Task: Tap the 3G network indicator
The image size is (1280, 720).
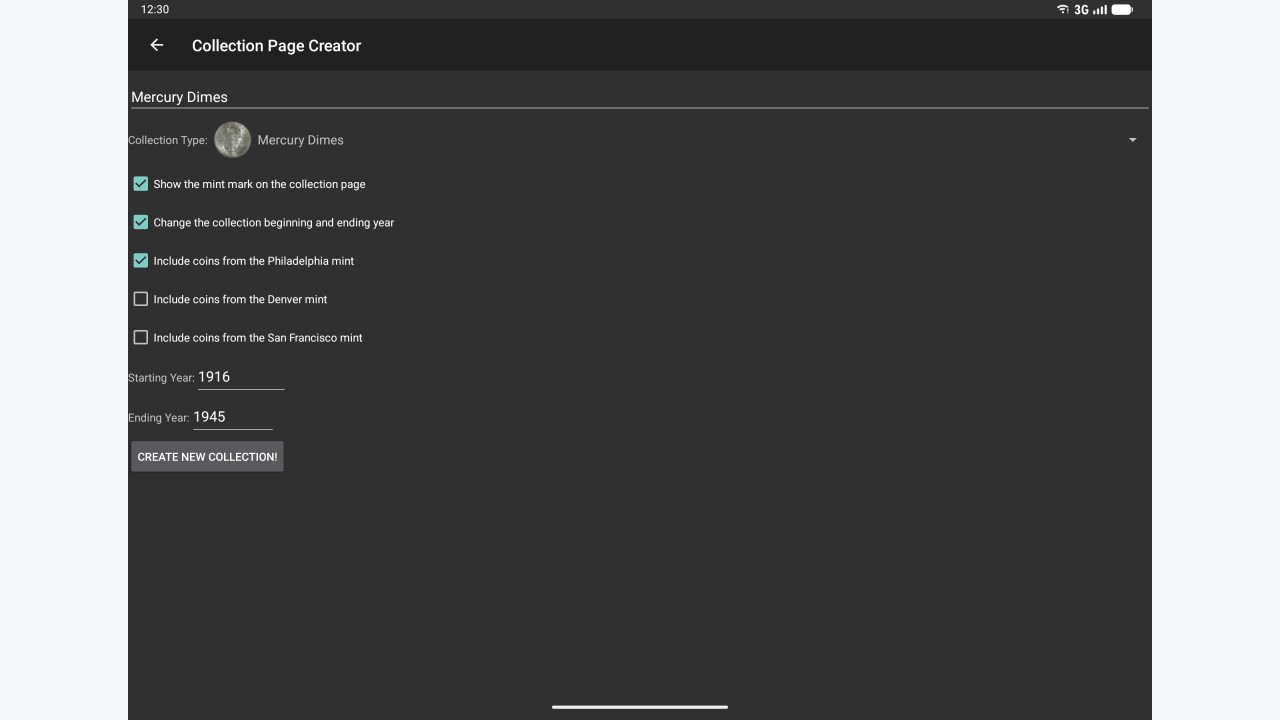Action: [1081, 9]
